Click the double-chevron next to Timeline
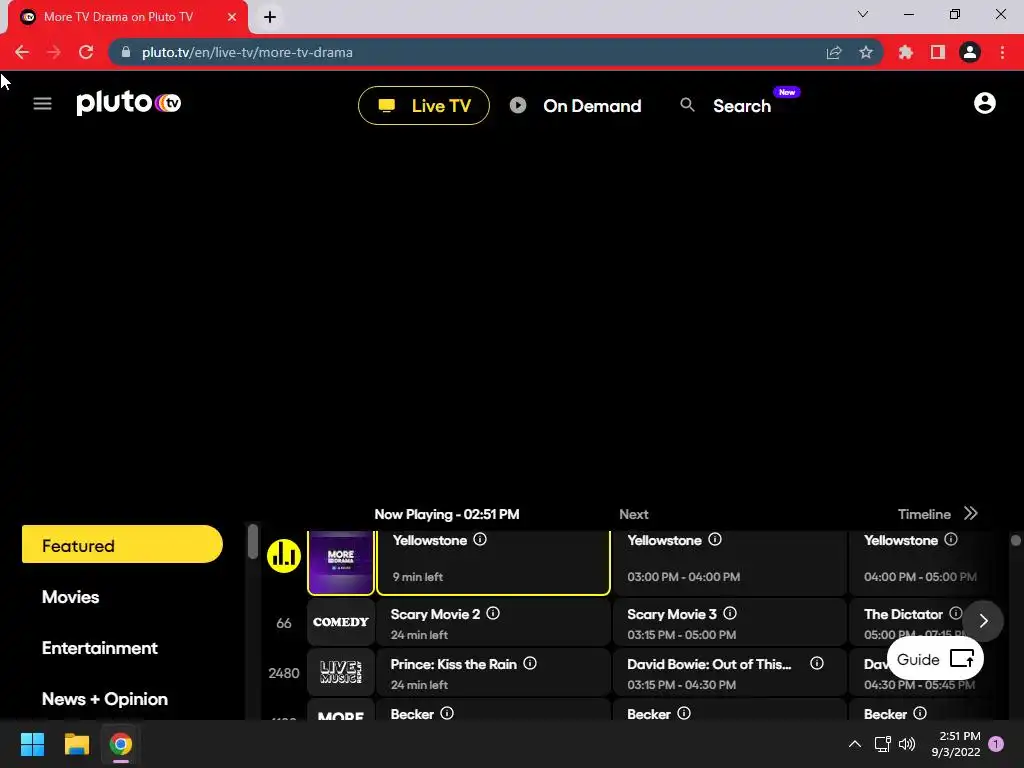The image size is (1024, 768). [x=970, y=513]
